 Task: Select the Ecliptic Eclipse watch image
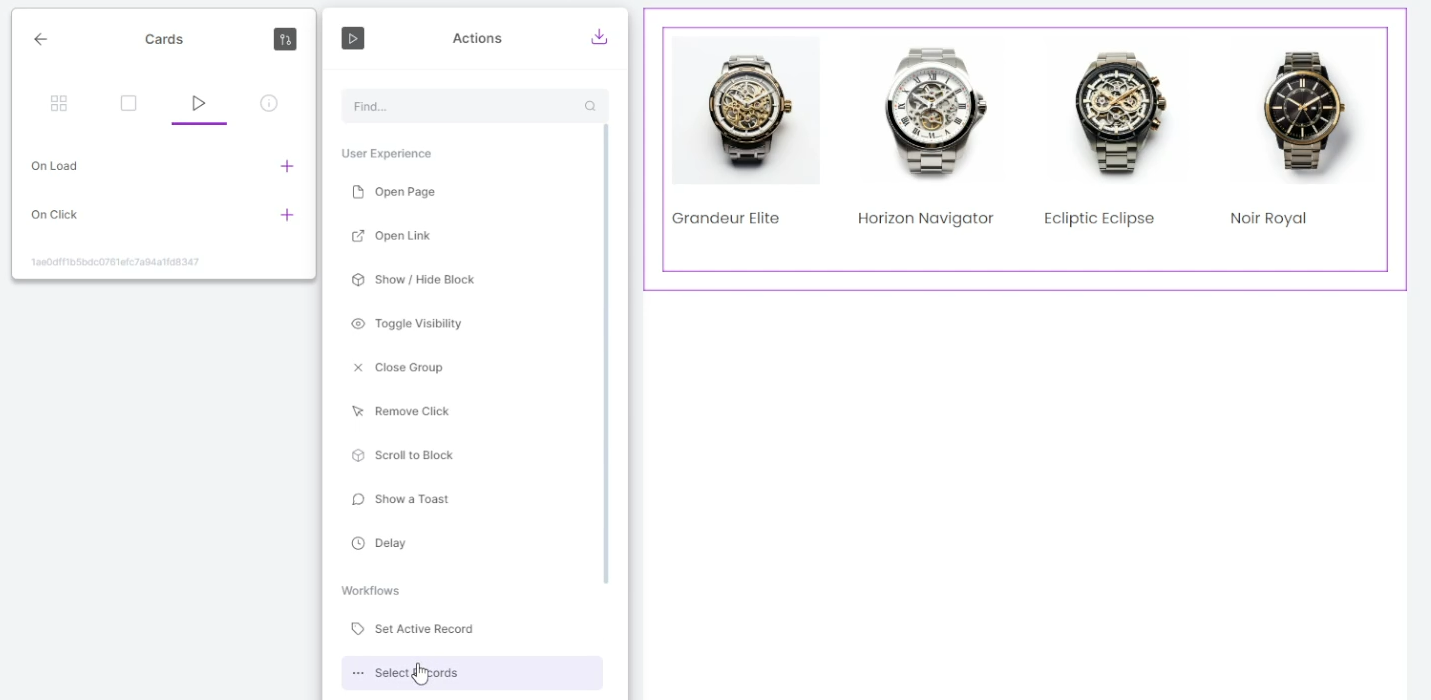pos(1118,110)
